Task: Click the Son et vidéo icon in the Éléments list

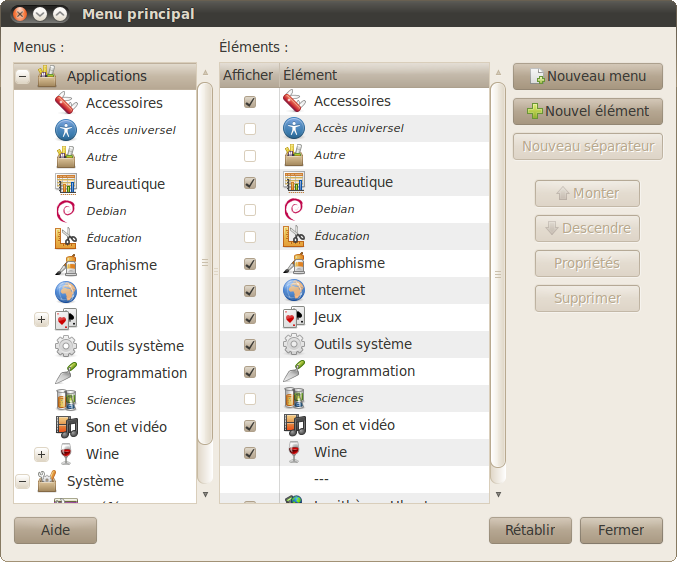Action: [x=294, y=425]
